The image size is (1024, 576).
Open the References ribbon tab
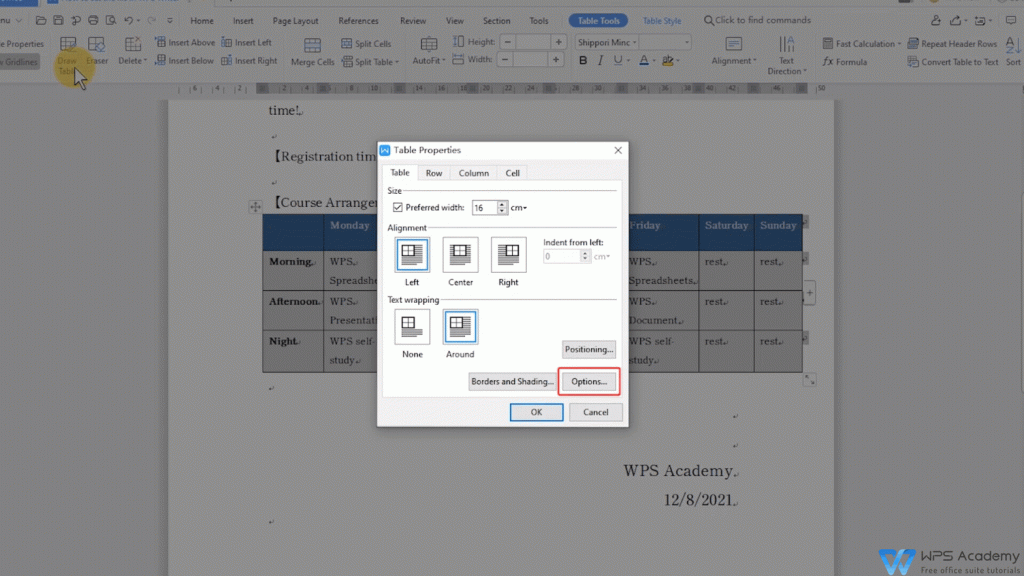[358, 21]
